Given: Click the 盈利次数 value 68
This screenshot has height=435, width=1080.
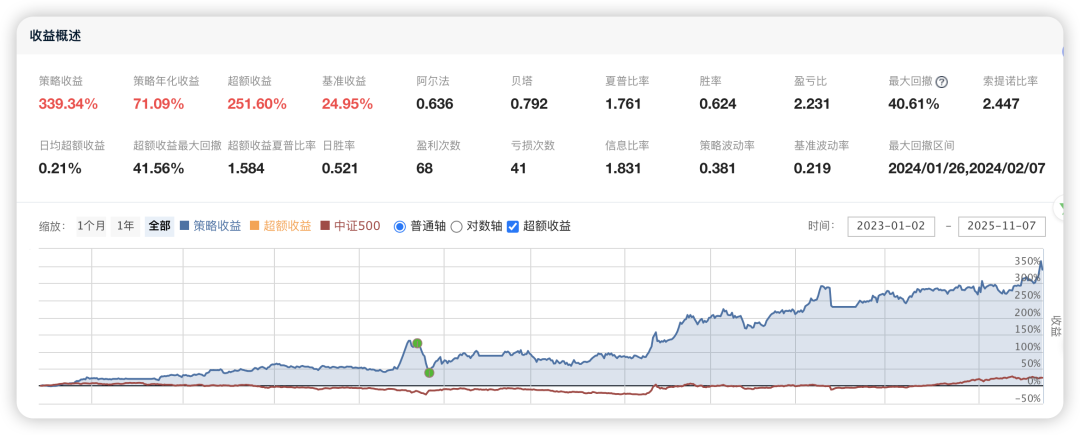Looking at the screenshot, I should point(424,169).
